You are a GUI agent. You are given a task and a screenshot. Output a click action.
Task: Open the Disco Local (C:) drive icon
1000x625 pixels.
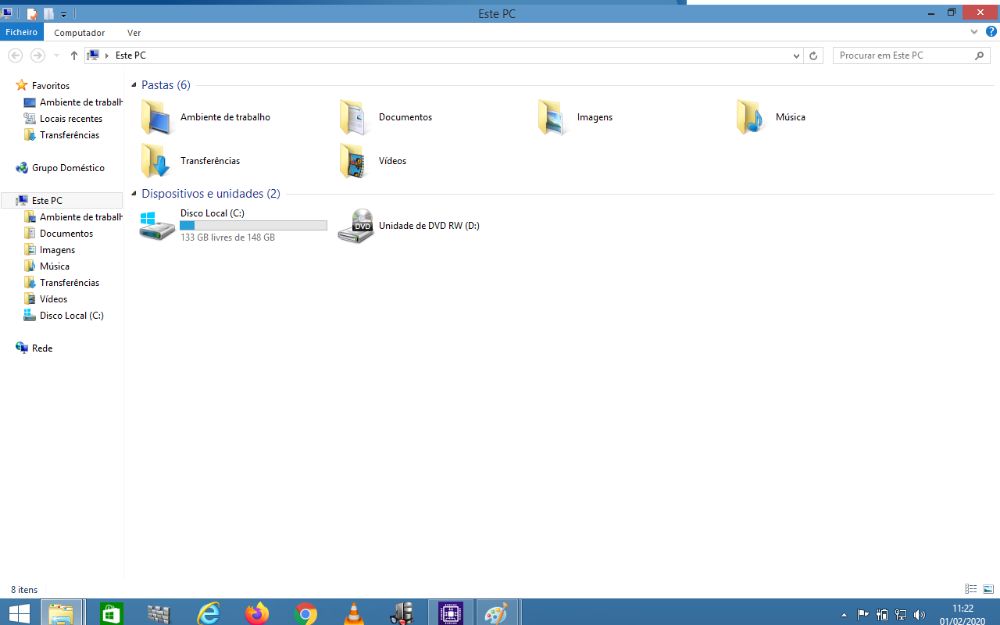tap(157, 226)
